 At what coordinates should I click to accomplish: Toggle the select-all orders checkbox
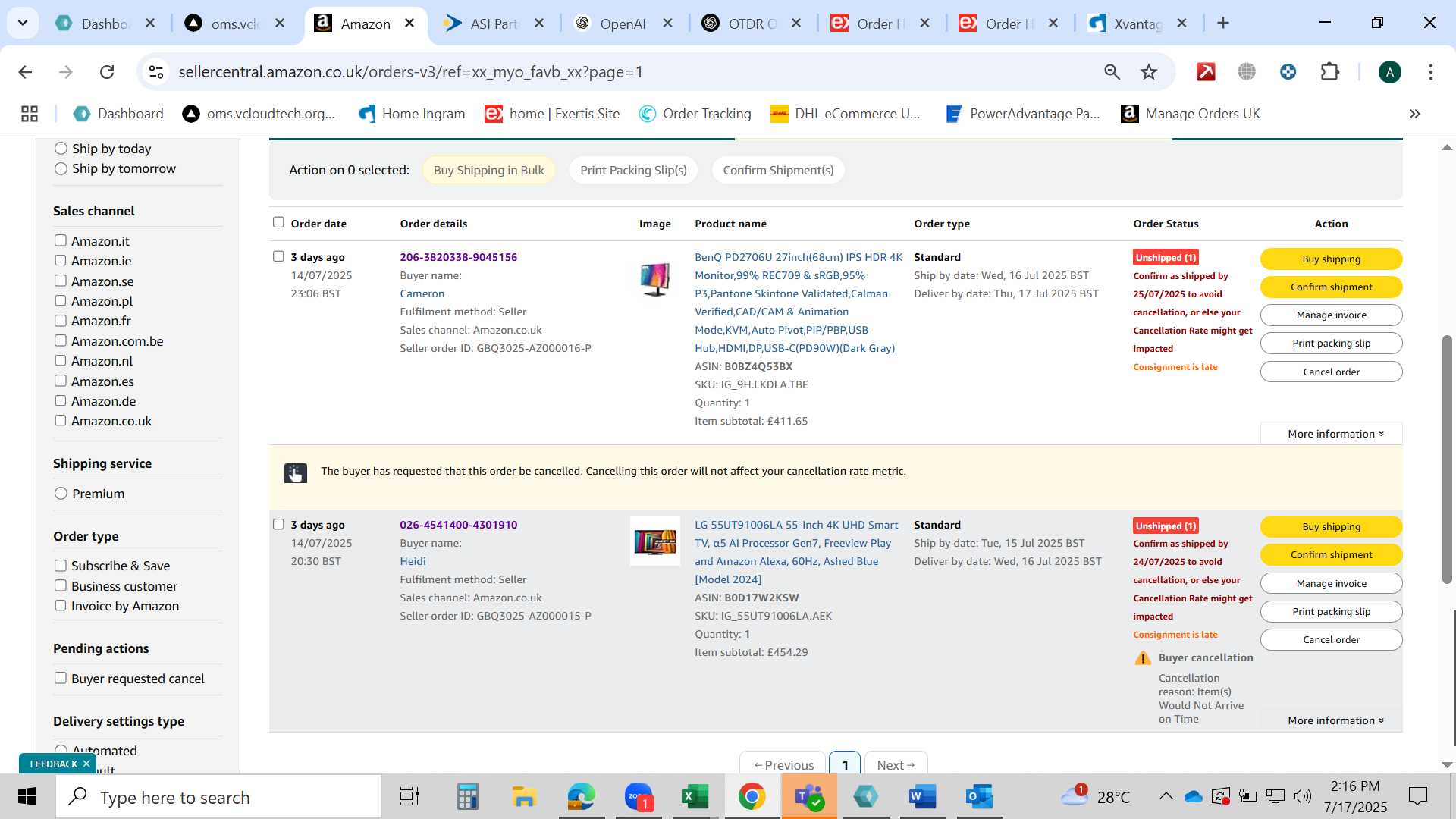278,222
